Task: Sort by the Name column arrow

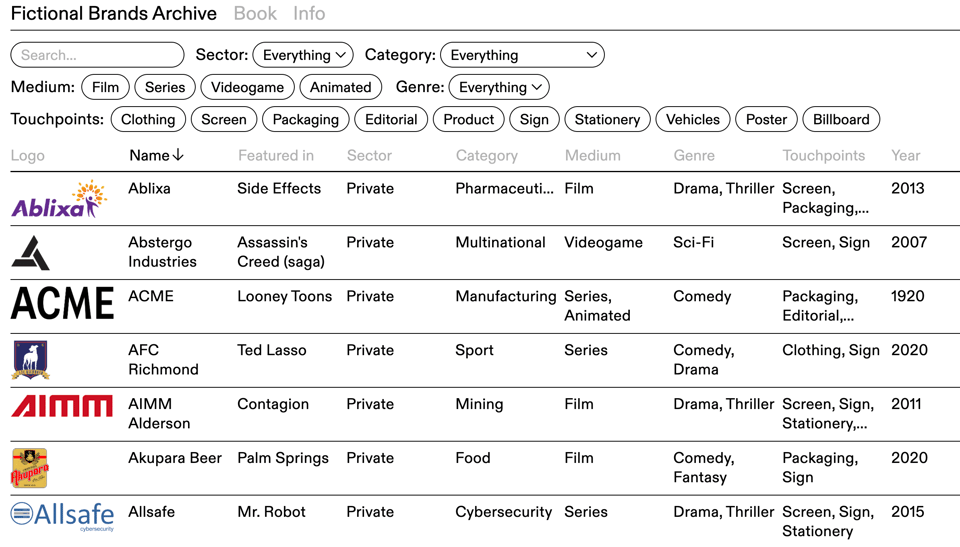Action: pyautogui.click(x=178, y=156)
